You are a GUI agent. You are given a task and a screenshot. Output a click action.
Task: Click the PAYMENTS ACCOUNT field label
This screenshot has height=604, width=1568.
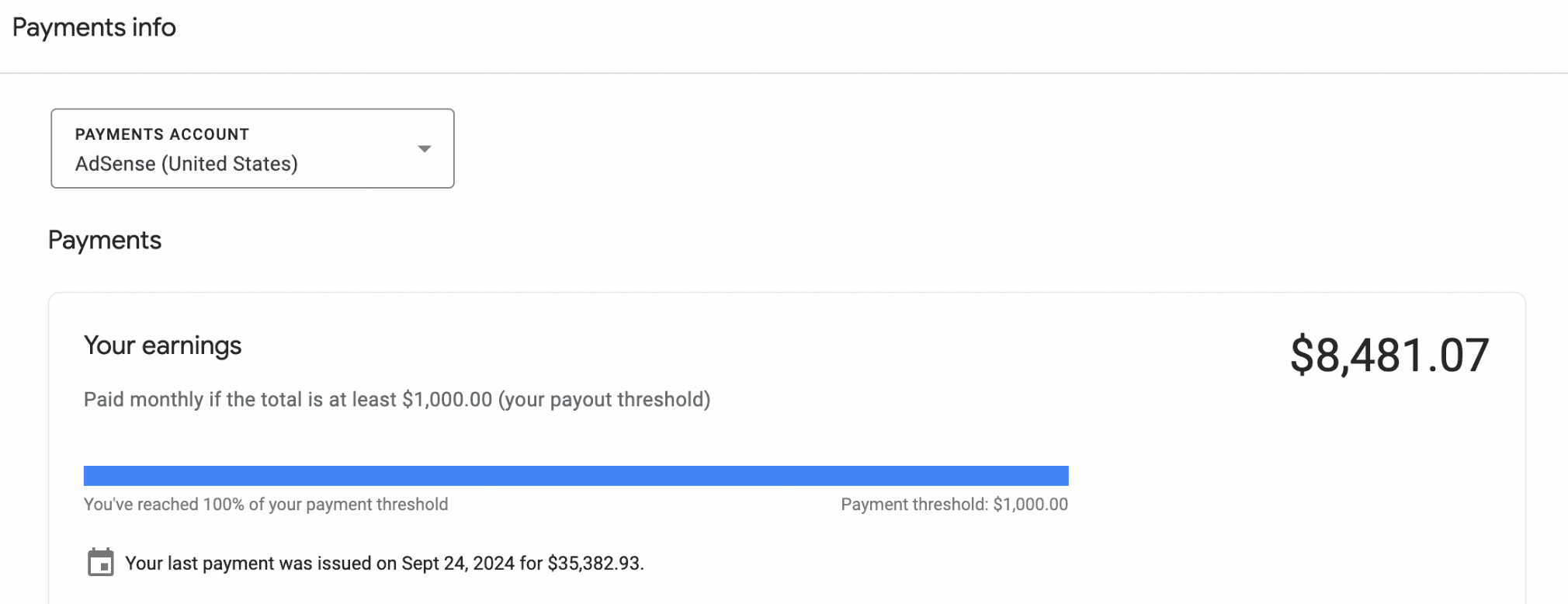tap(161, 134)
